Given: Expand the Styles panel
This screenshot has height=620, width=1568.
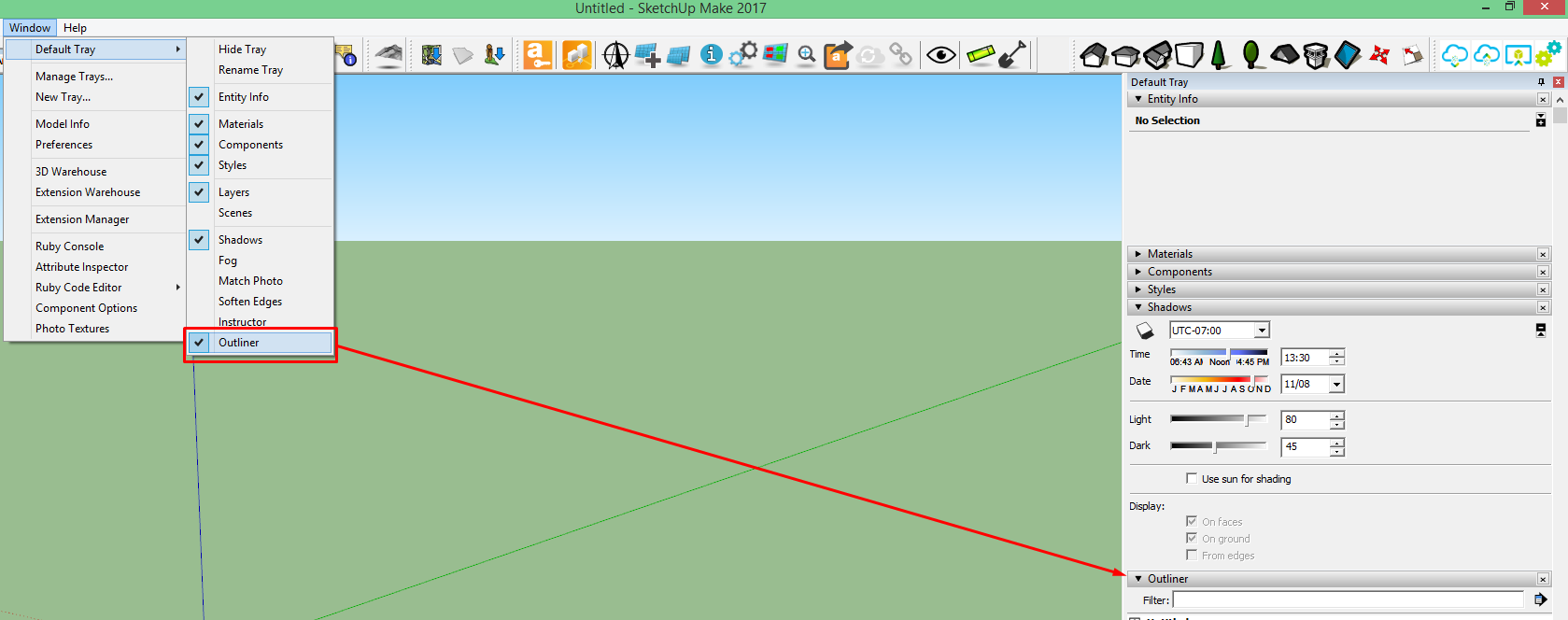Looking at the screenshot, I should pyautogui.click(x=1137, y=289).
